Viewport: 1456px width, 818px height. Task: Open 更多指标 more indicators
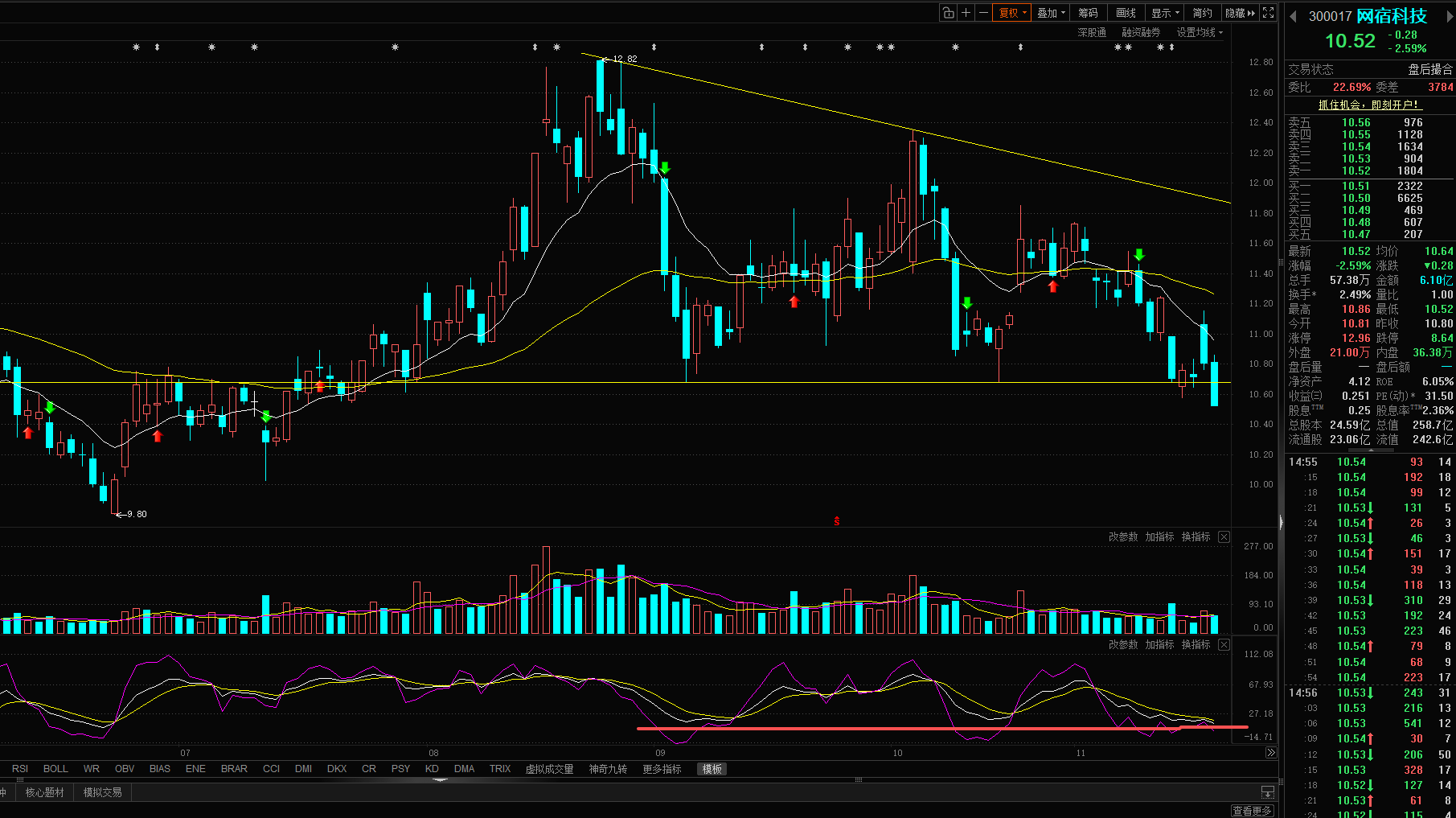coord(662,769)
